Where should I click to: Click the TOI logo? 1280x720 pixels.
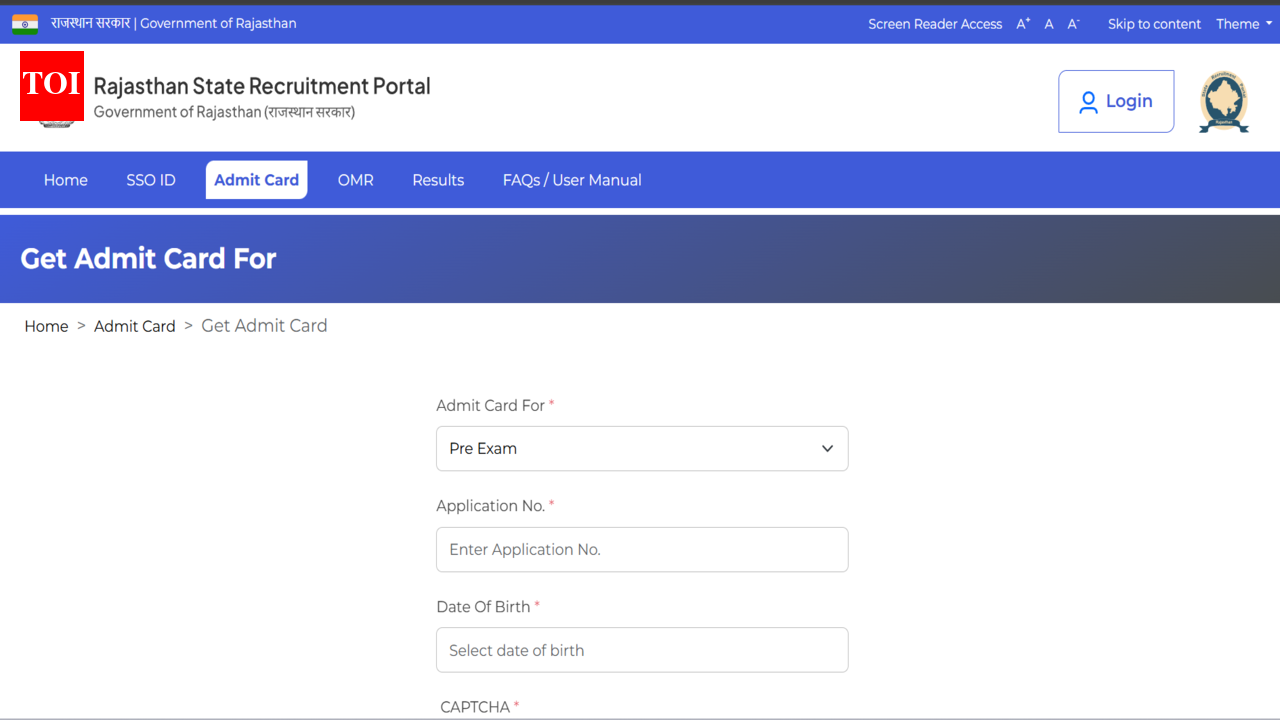[52, 86]
